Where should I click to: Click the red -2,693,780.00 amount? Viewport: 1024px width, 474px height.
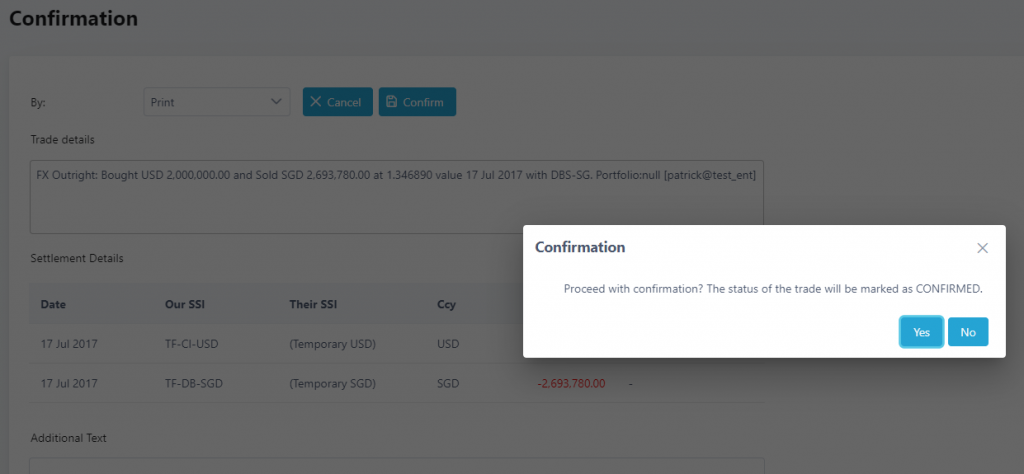tap(571, 383)
